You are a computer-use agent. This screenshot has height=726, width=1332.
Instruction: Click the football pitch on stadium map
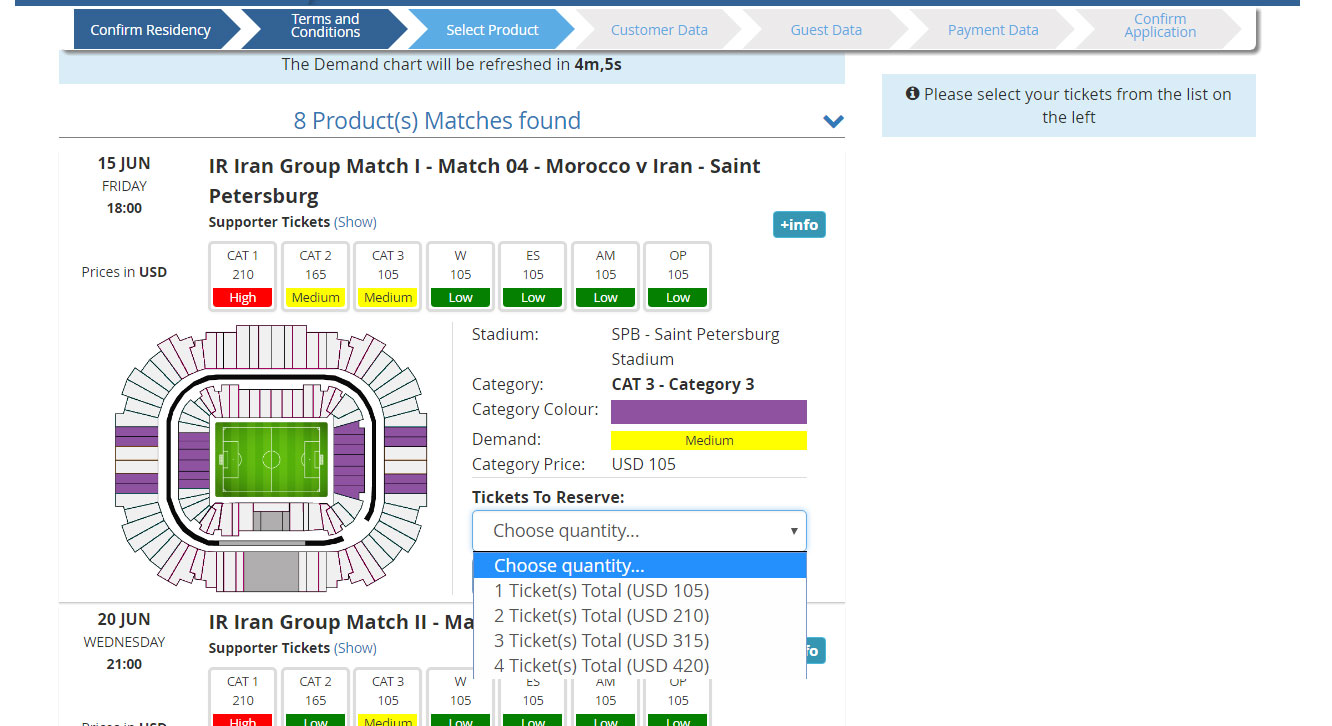[x=271, y=459]
